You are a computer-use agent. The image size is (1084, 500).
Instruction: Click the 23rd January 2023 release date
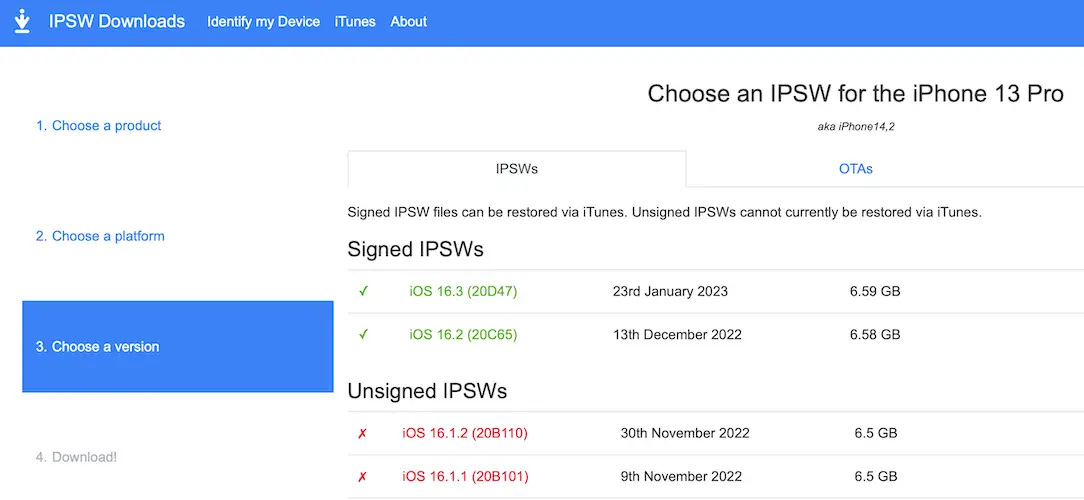(x=670, y=292)
